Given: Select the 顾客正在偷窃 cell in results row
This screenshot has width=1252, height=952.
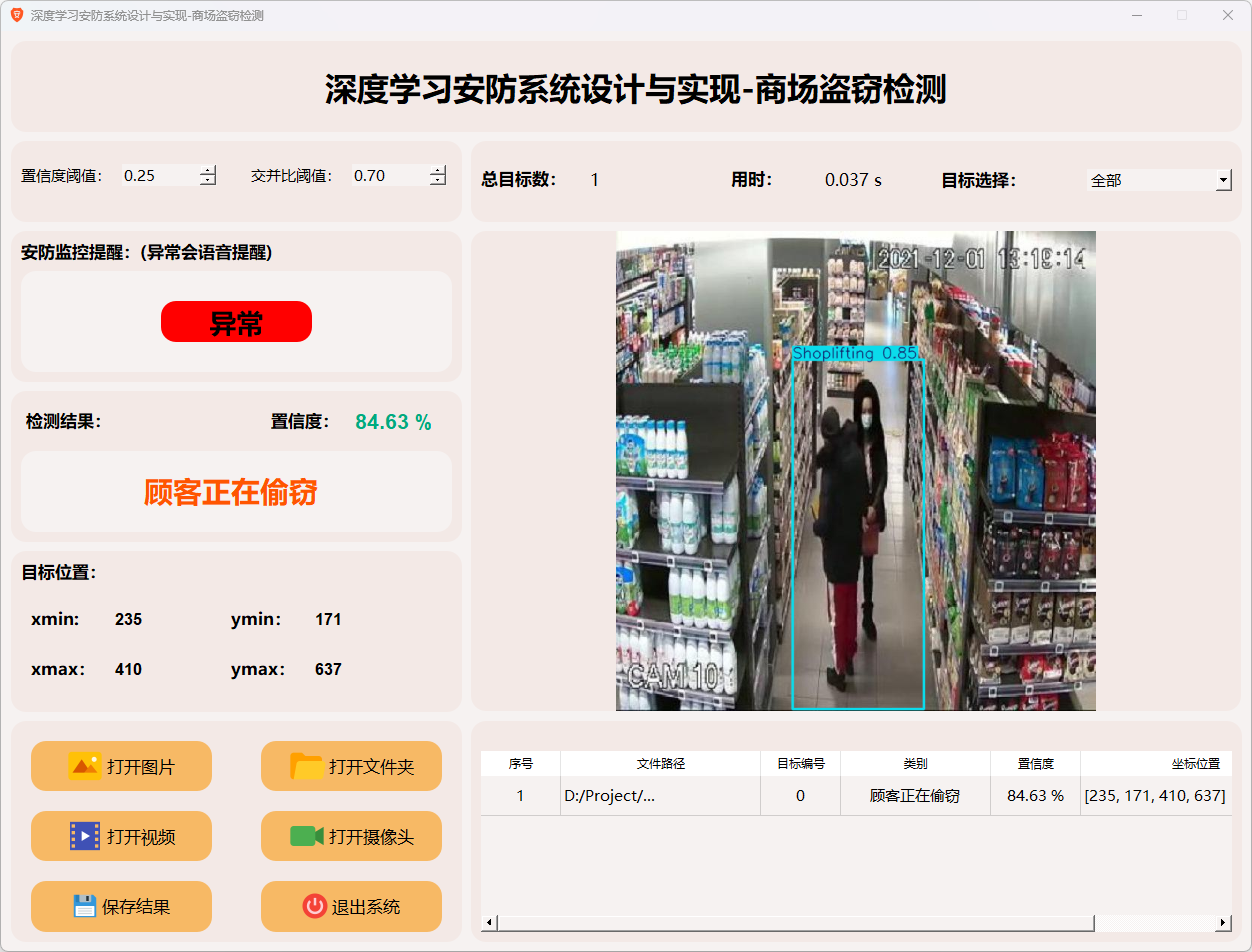Looking at the screenshot, I should 914,796.
